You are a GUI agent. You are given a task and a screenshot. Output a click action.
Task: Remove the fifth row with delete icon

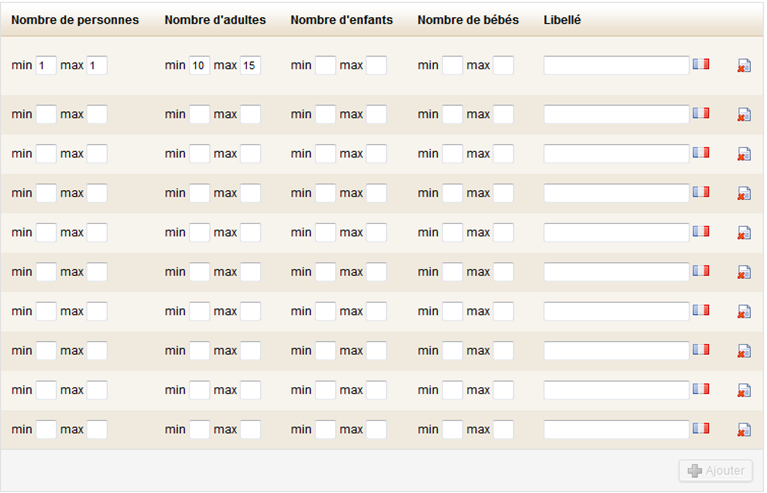(x=744, y=233)
